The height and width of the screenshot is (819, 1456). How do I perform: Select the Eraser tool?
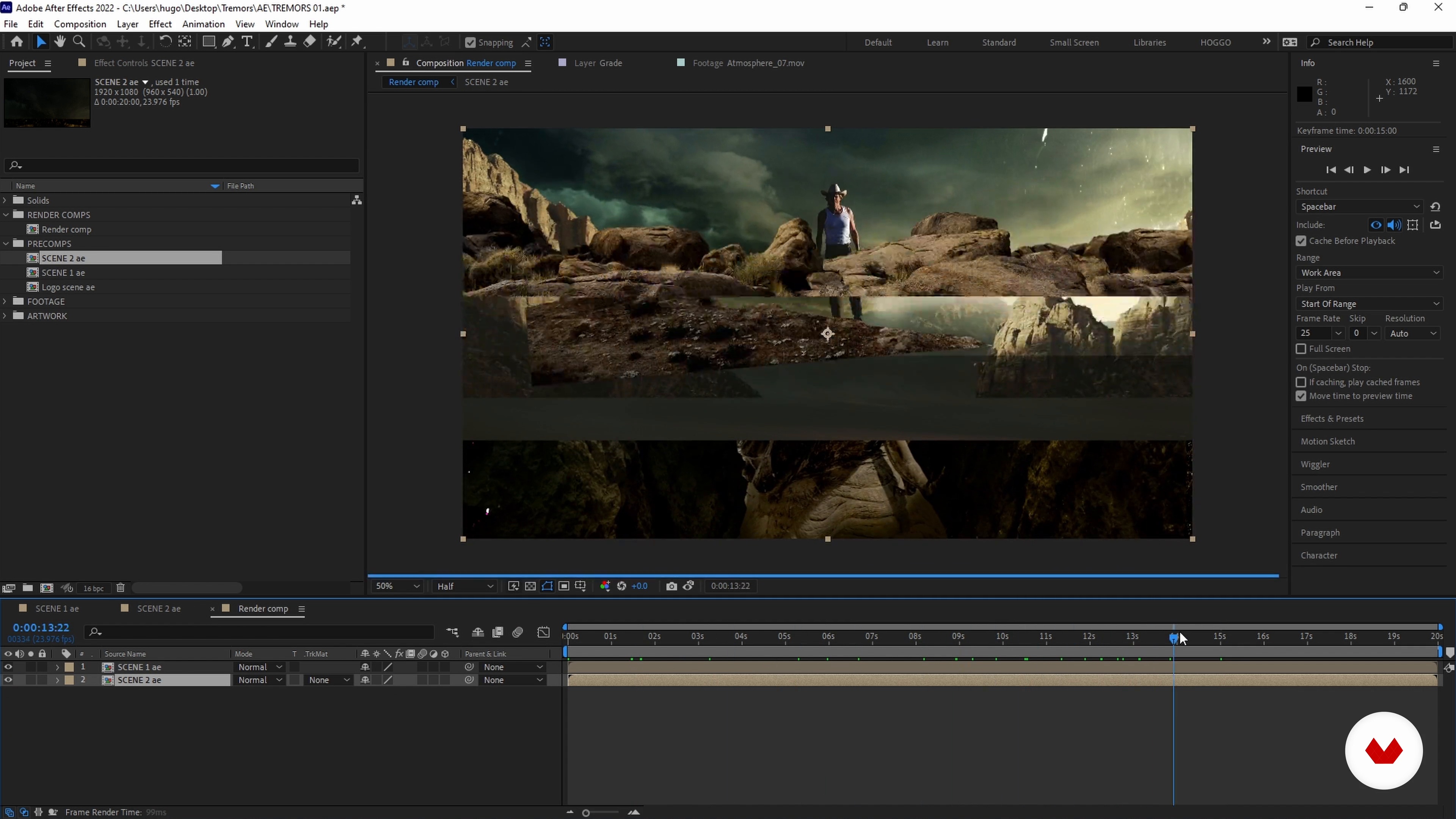click(310, 42)
